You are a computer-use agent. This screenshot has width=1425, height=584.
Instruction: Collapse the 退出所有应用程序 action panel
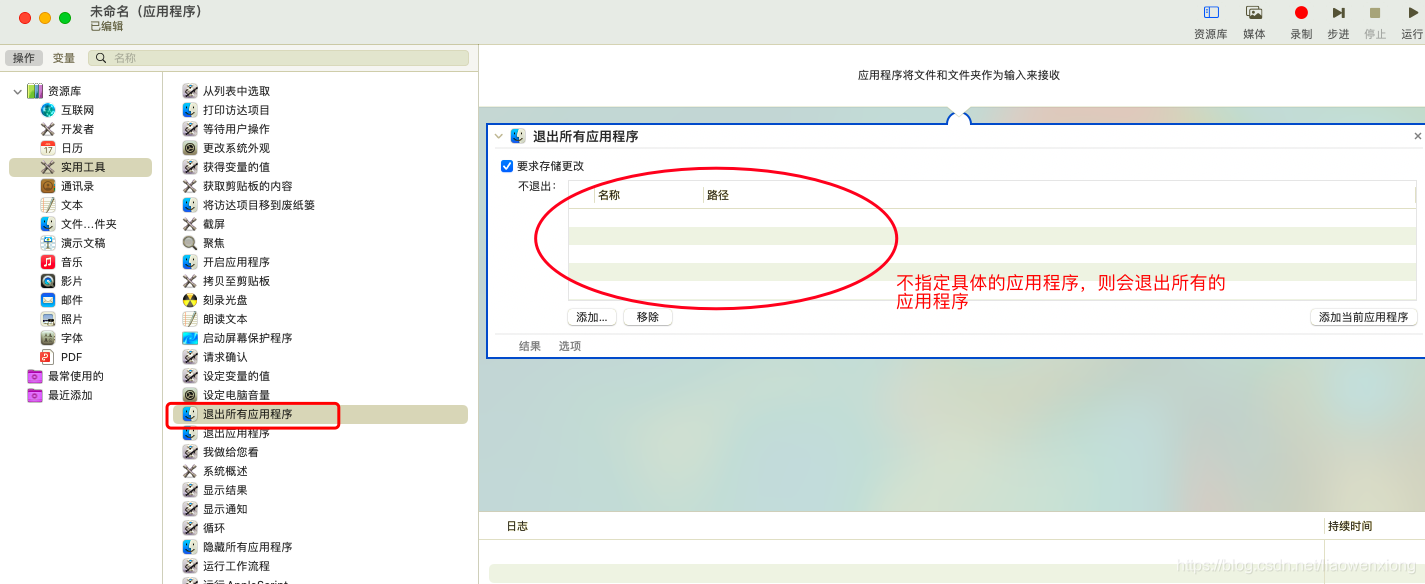(497, 135)
